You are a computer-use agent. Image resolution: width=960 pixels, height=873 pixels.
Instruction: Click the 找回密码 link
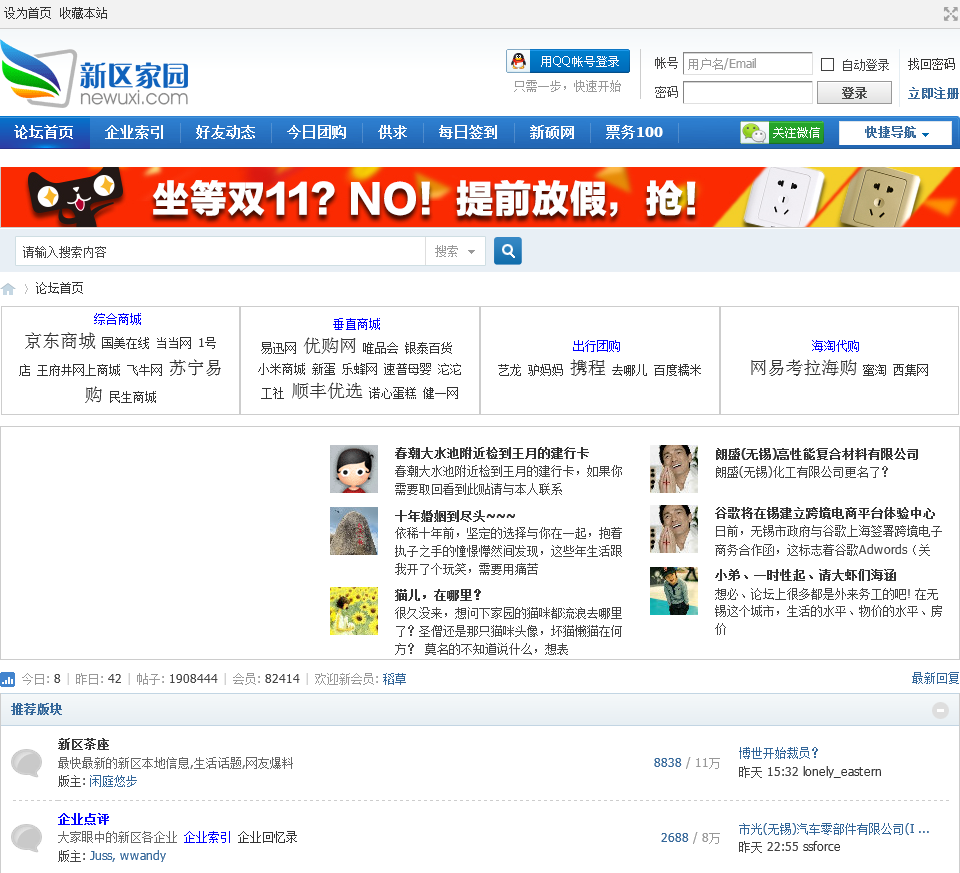(931, 64)
